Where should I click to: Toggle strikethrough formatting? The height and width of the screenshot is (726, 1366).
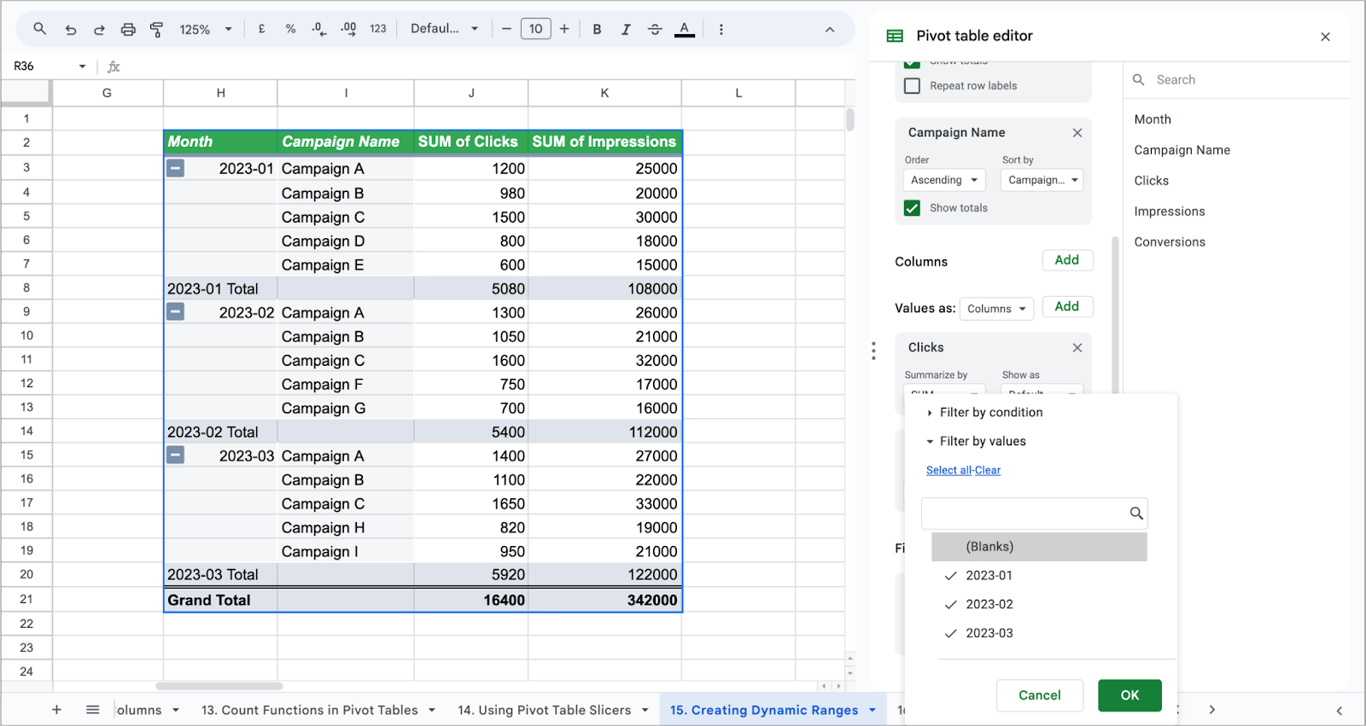(655, 29)
